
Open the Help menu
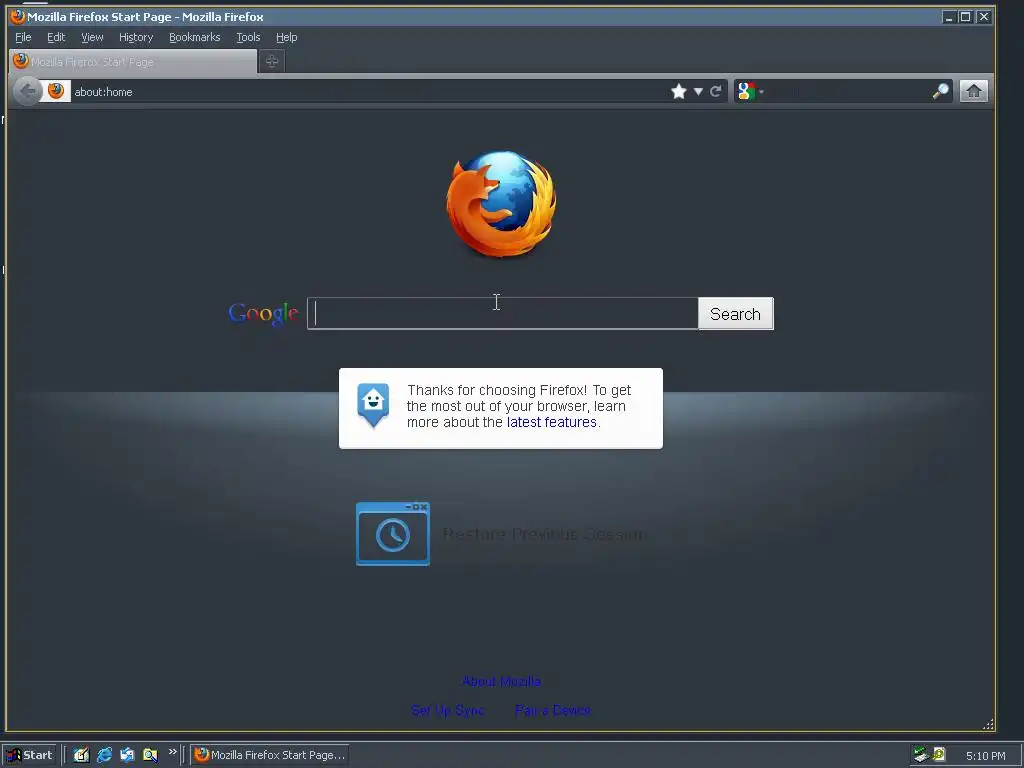[x=286, y=37]
